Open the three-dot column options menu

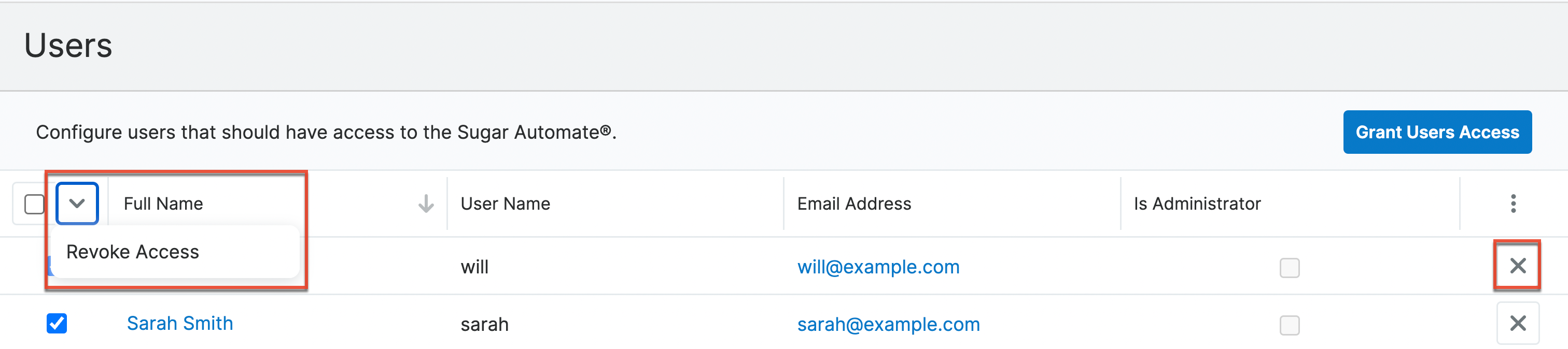(1513, 203)
